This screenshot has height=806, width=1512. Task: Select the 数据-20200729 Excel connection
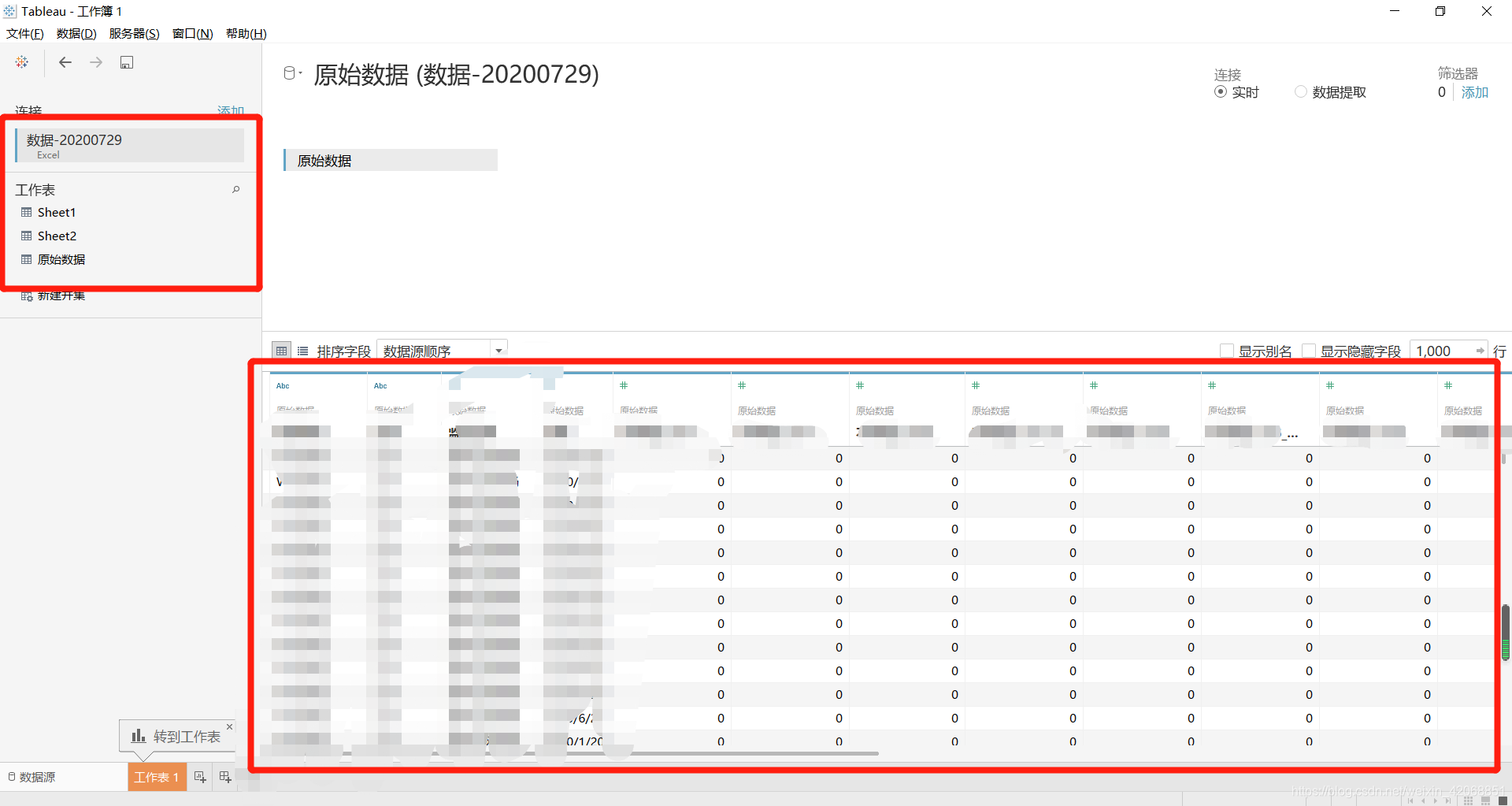click(x=130, y=145)
